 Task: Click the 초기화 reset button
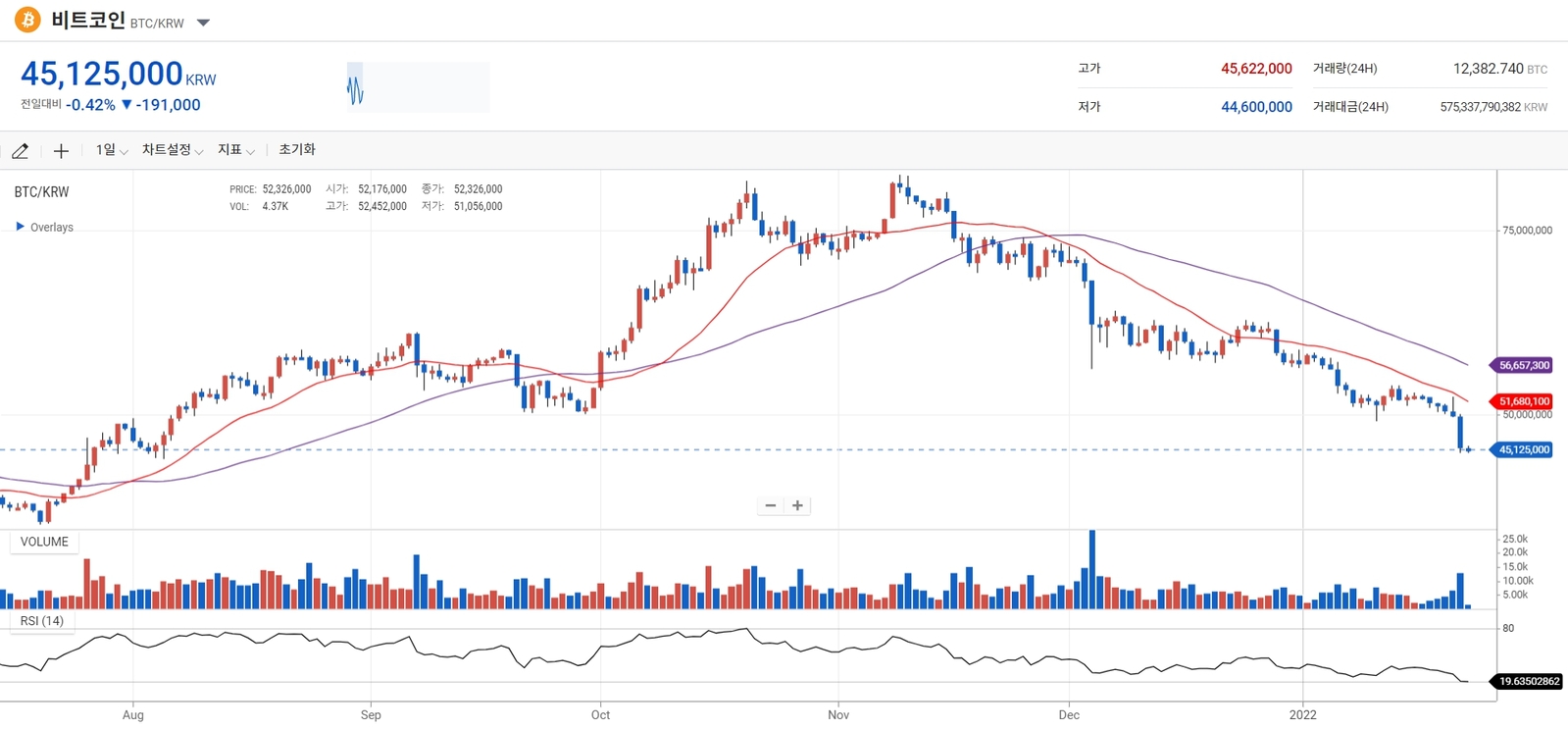[297, 150]
